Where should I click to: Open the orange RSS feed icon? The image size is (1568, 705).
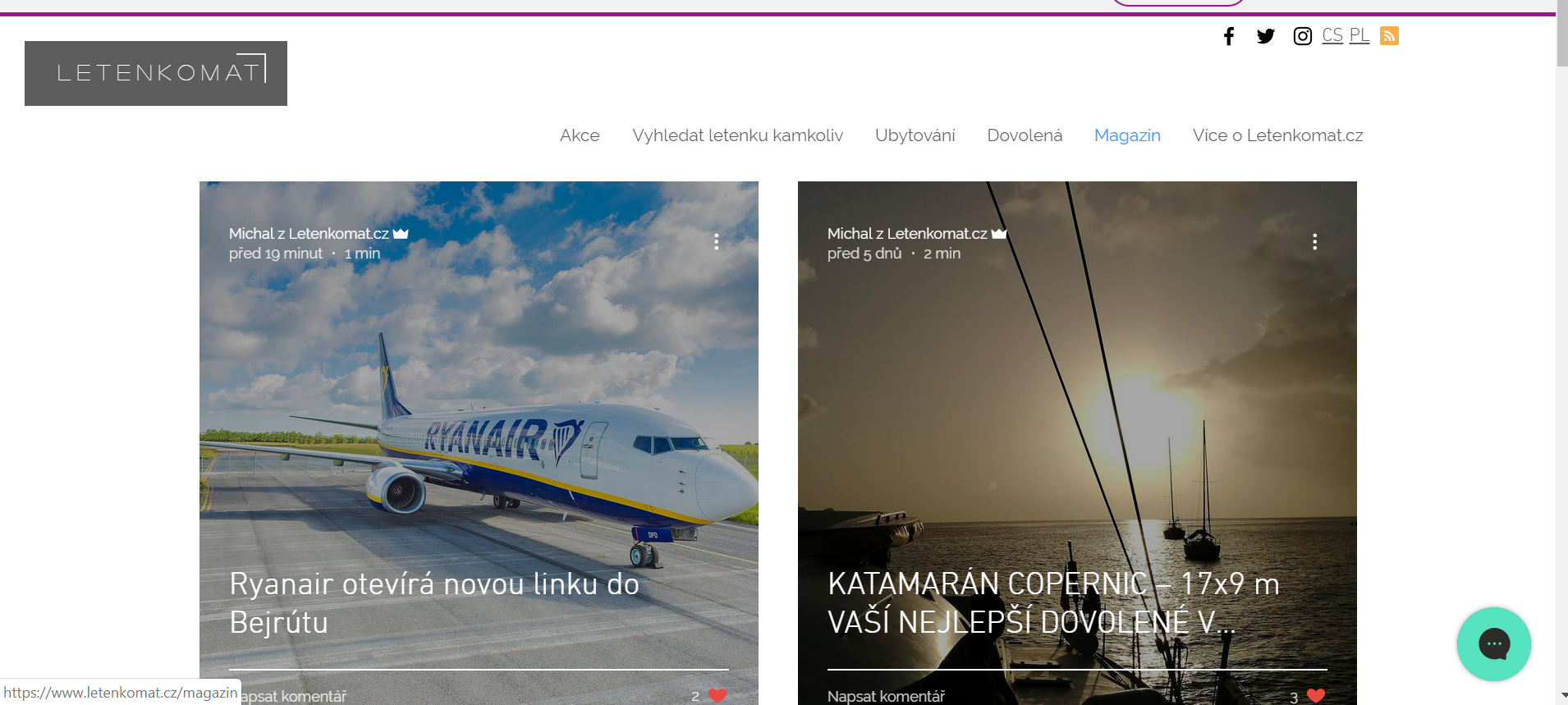[x=1389, y=36]
